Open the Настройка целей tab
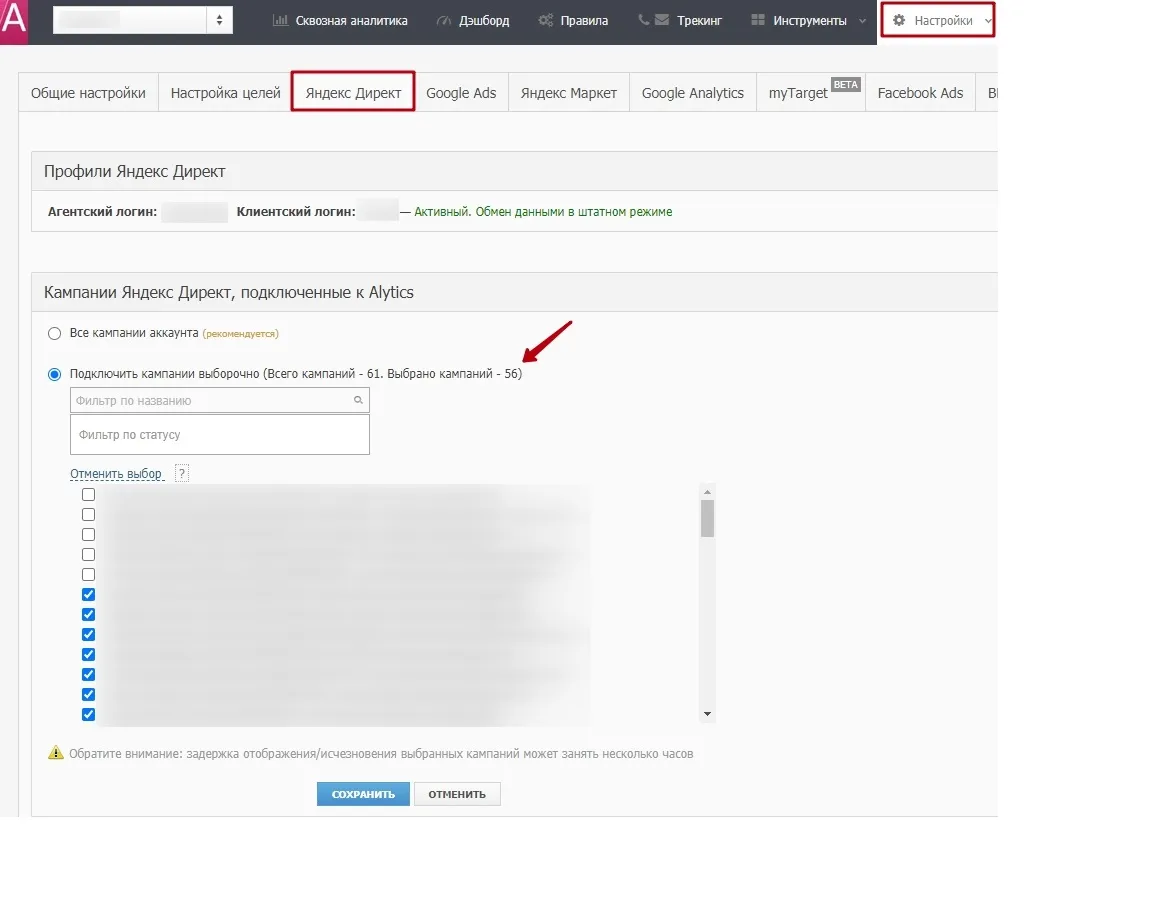 (226, 93)
